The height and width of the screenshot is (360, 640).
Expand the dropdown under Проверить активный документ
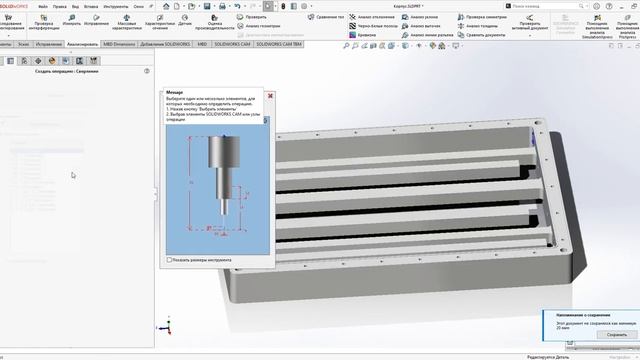(x=530, y=36)
